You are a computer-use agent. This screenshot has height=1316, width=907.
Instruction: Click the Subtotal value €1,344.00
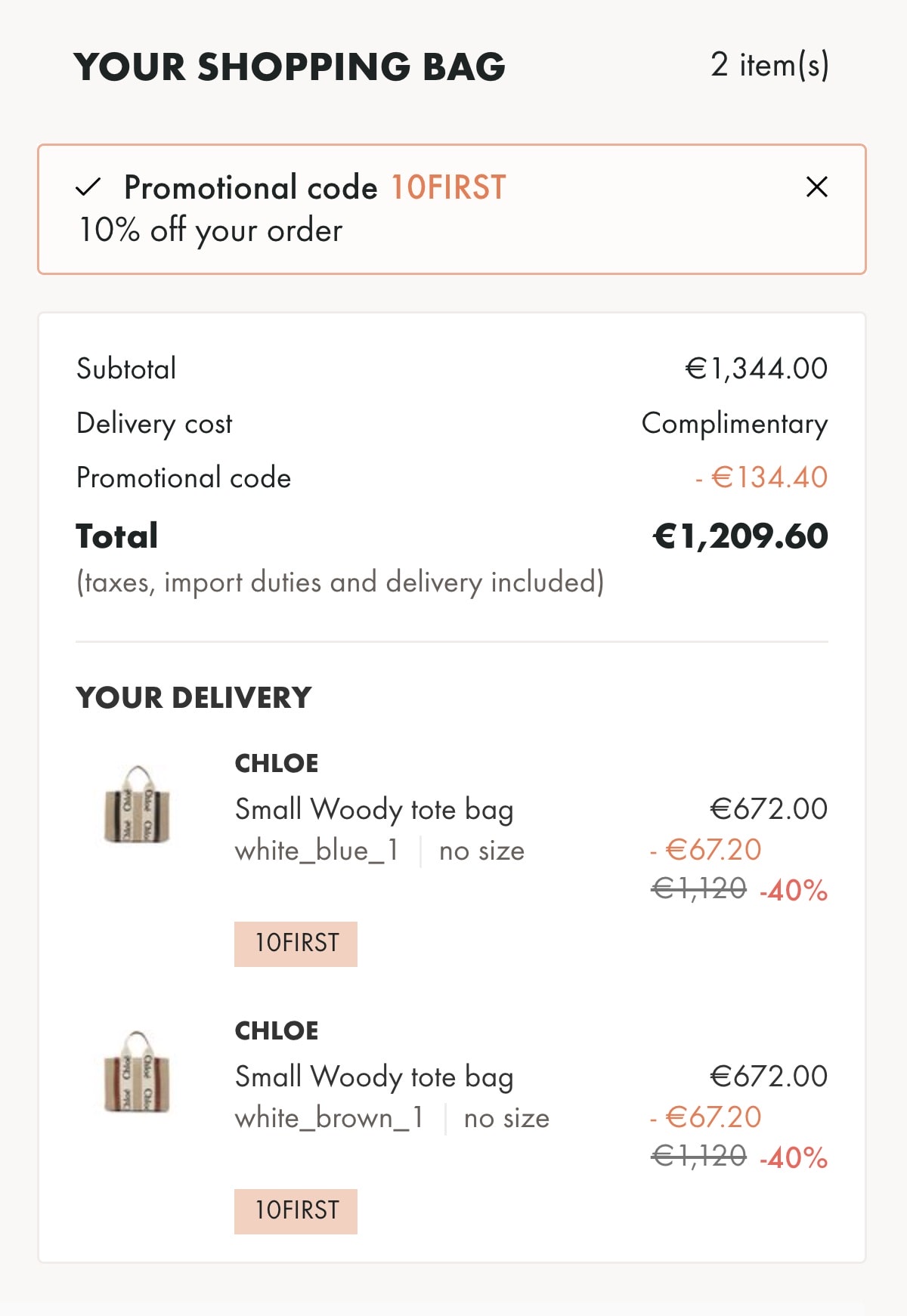757,369
